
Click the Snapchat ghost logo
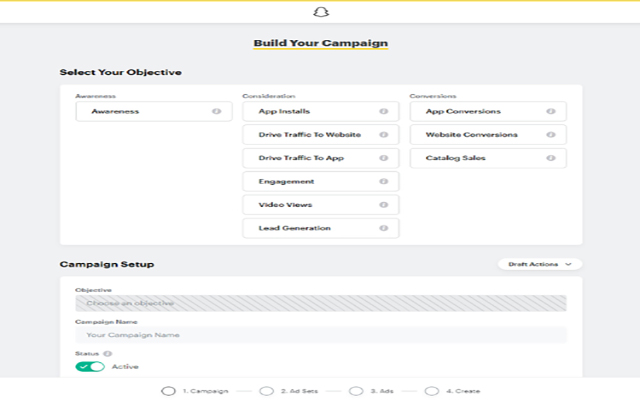click(320, 12)
